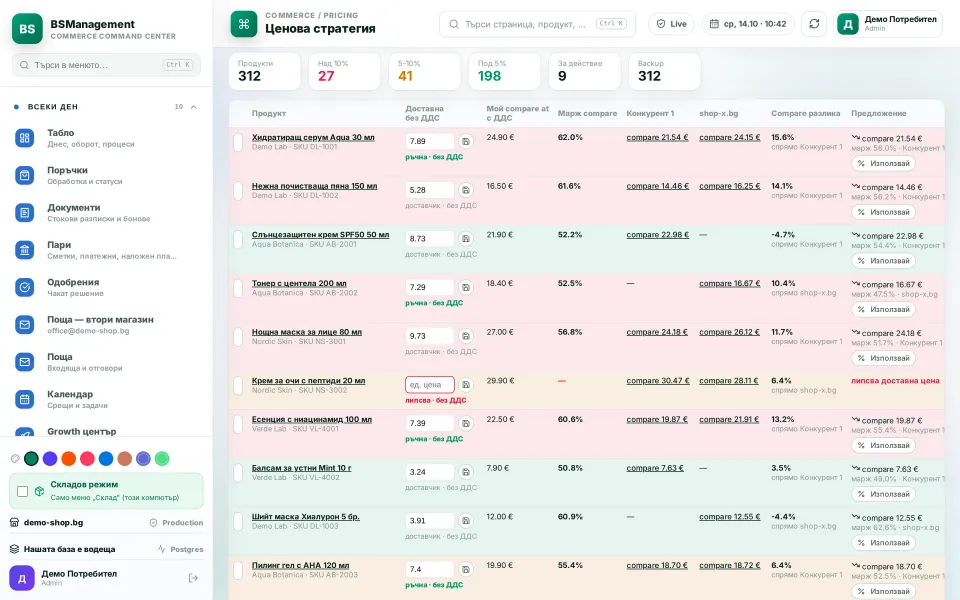The width and height of the screenshot is (960, 600).
Task: Open the Growth център menu item
Action: [106, 431]
